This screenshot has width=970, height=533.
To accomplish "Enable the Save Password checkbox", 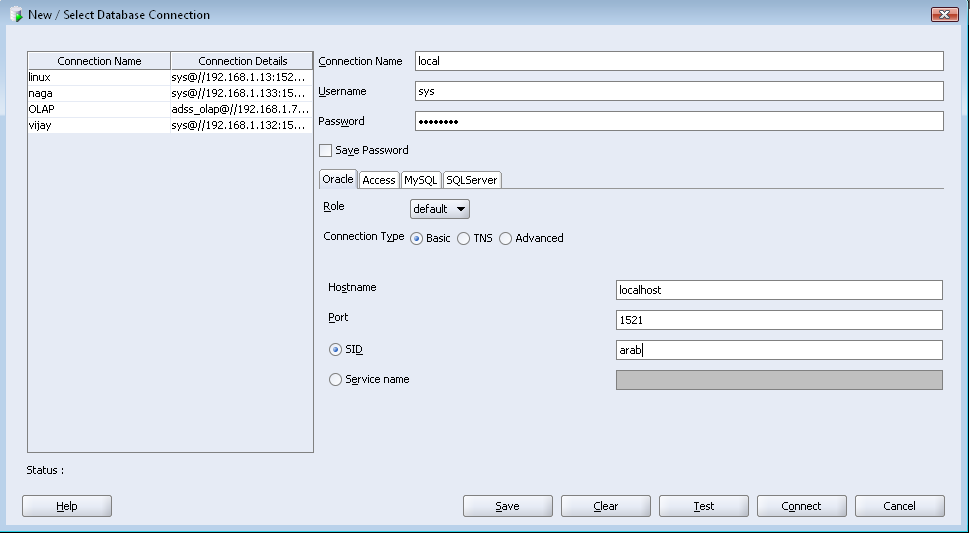I will pos(325,150).
